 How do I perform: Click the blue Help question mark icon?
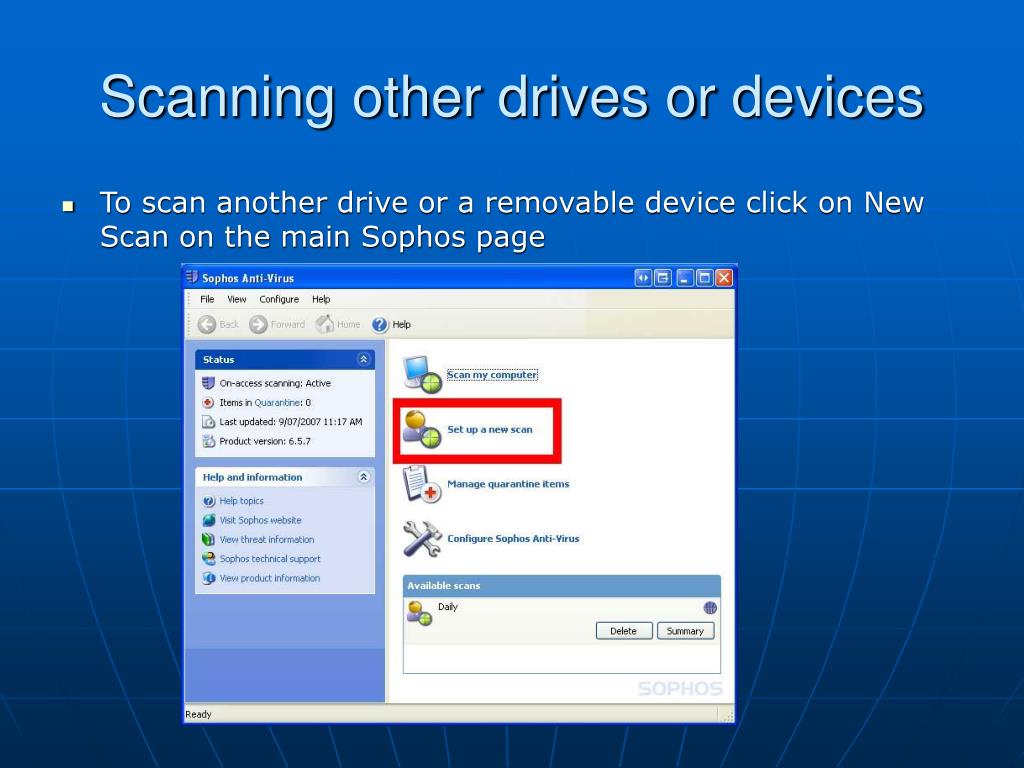point(380,325)
